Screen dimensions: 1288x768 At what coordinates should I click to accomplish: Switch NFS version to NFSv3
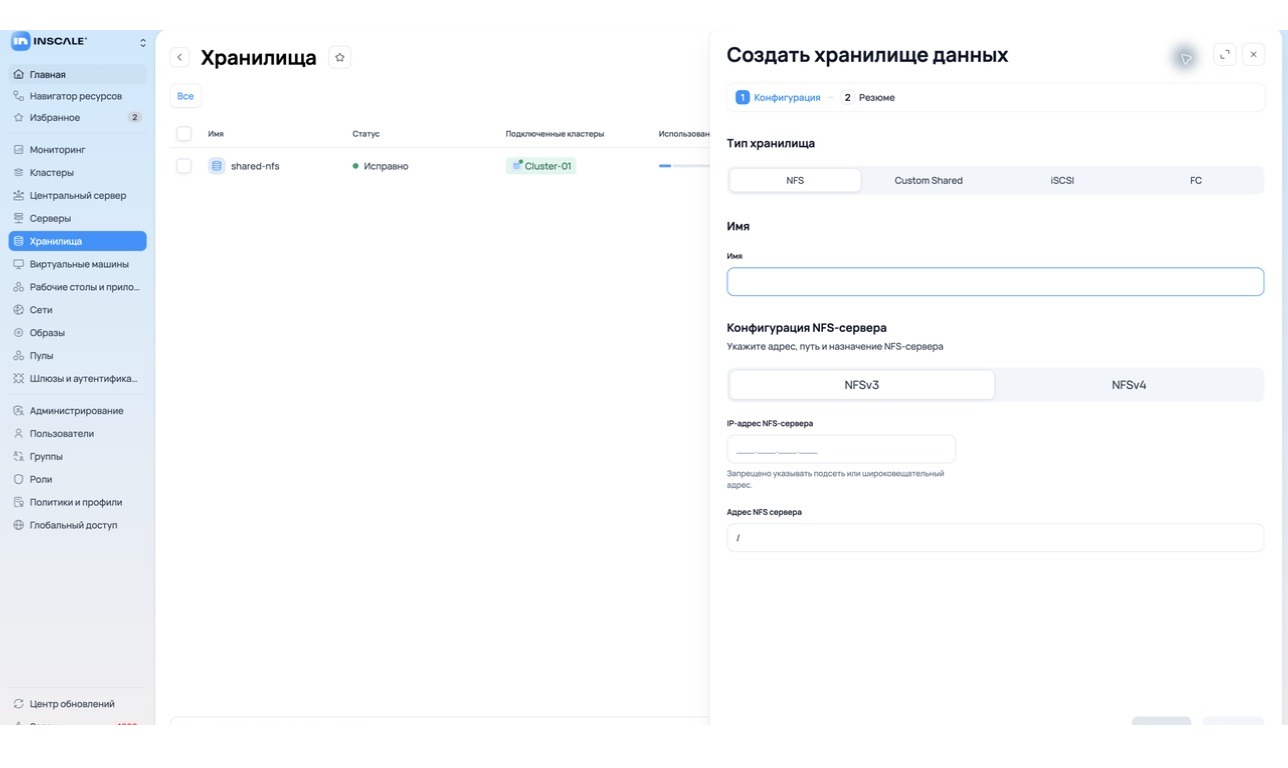click(862, 385)
